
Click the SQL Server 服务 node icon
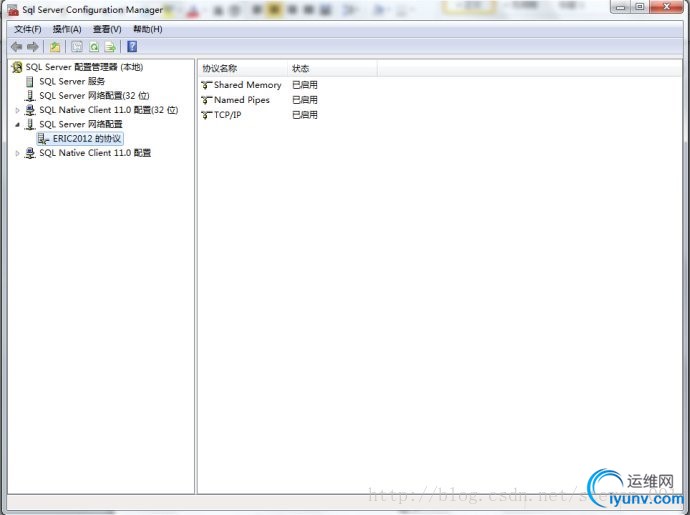30,81
